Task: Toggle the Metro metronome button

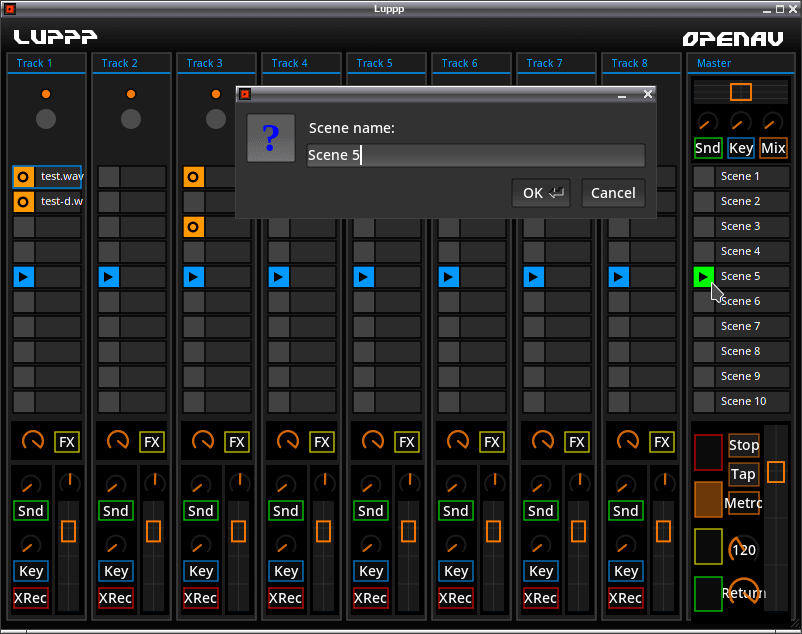Action: coord(744,503)
